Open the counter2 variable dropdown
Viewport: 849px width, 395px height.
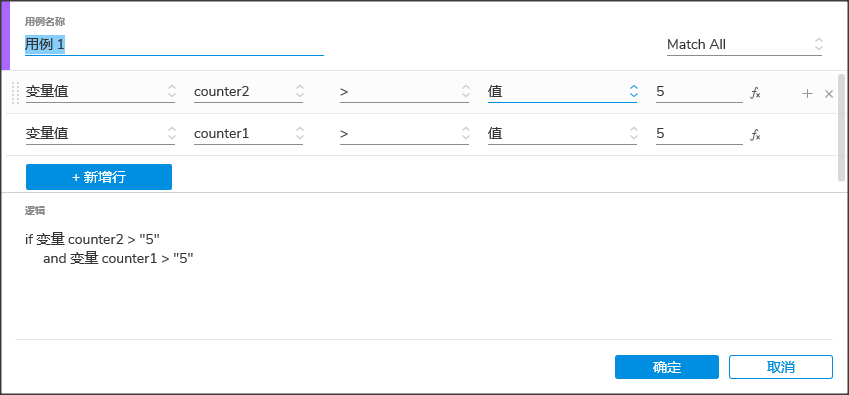click(249, 91)
